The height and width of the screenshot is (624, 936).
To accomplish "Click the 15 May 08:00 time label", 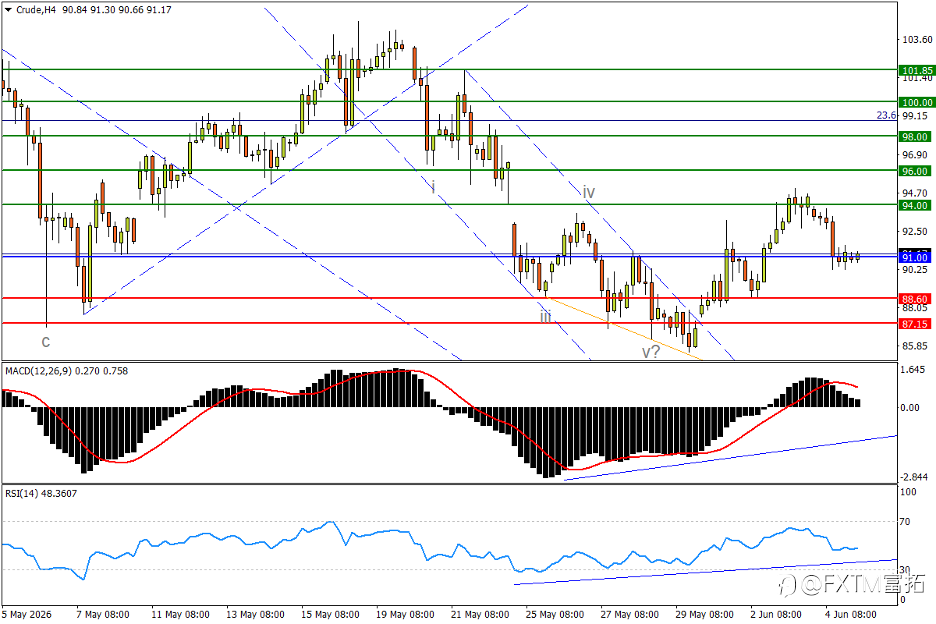I will [x=330, y=614].
